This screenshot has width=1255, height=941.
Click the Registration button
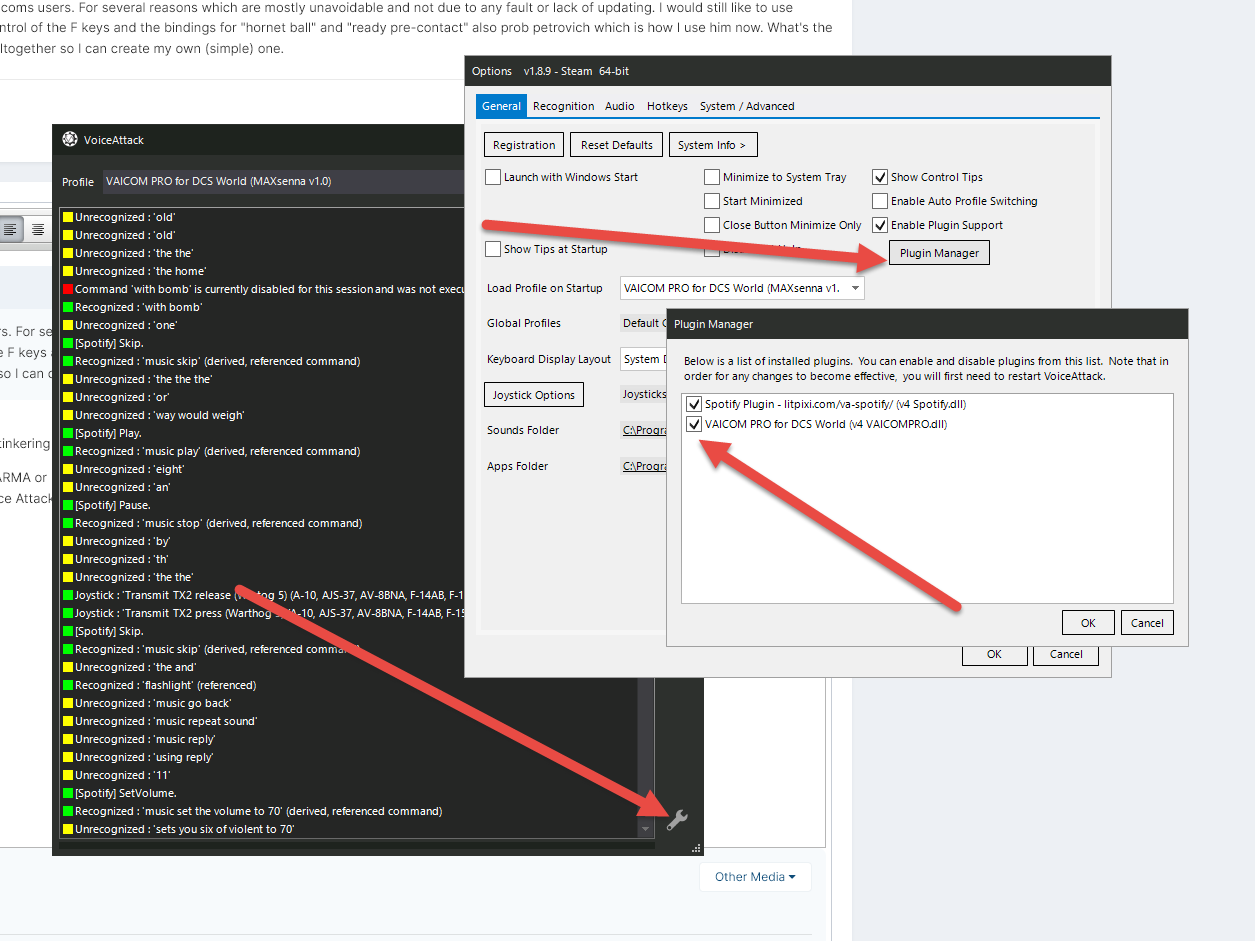(x=524, y=145)
